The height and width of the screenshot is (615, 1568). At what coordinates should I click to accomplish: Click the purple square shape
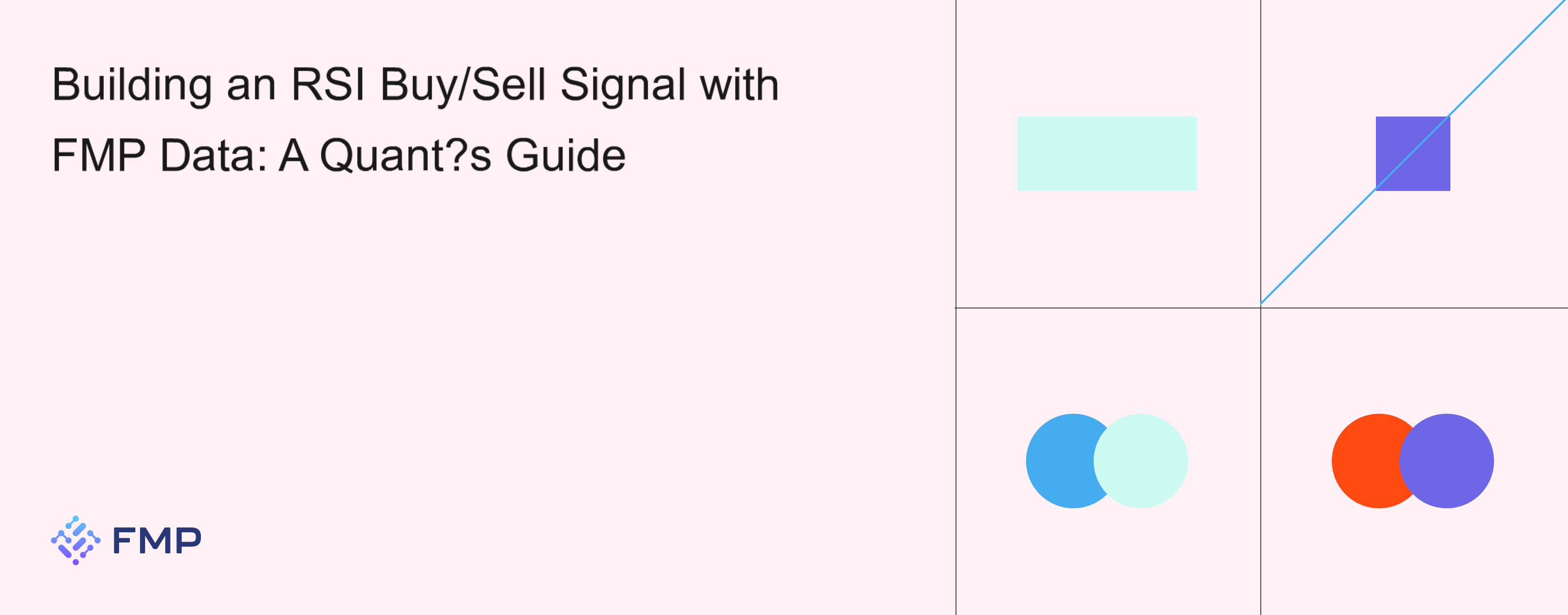[x=1413, y=153]
